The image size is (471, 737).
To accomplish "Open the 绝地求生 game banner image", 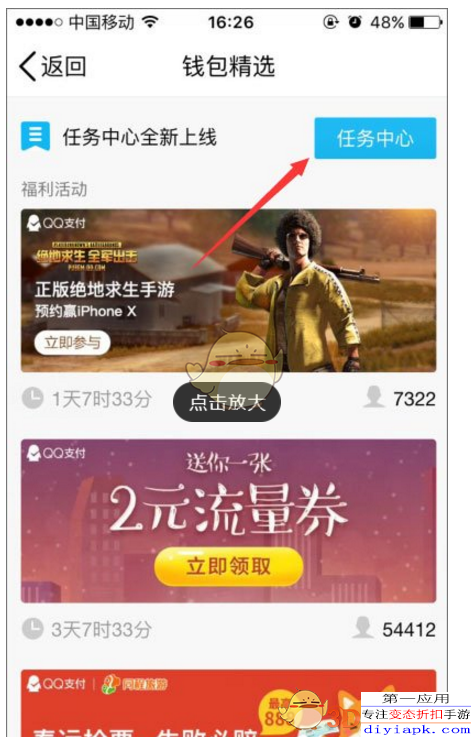I will (x=228, y=290).
